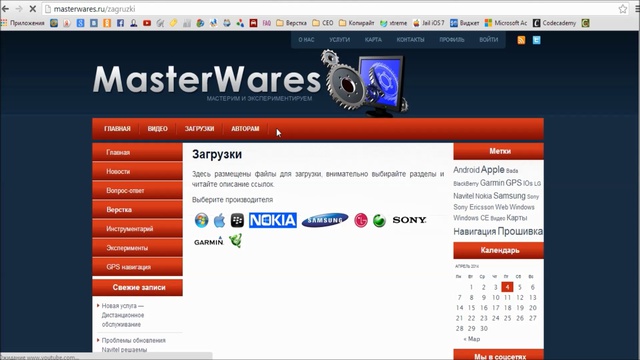
Task: Open the Jail iOS 7 bookmark
Action: [x=429, y=23]
